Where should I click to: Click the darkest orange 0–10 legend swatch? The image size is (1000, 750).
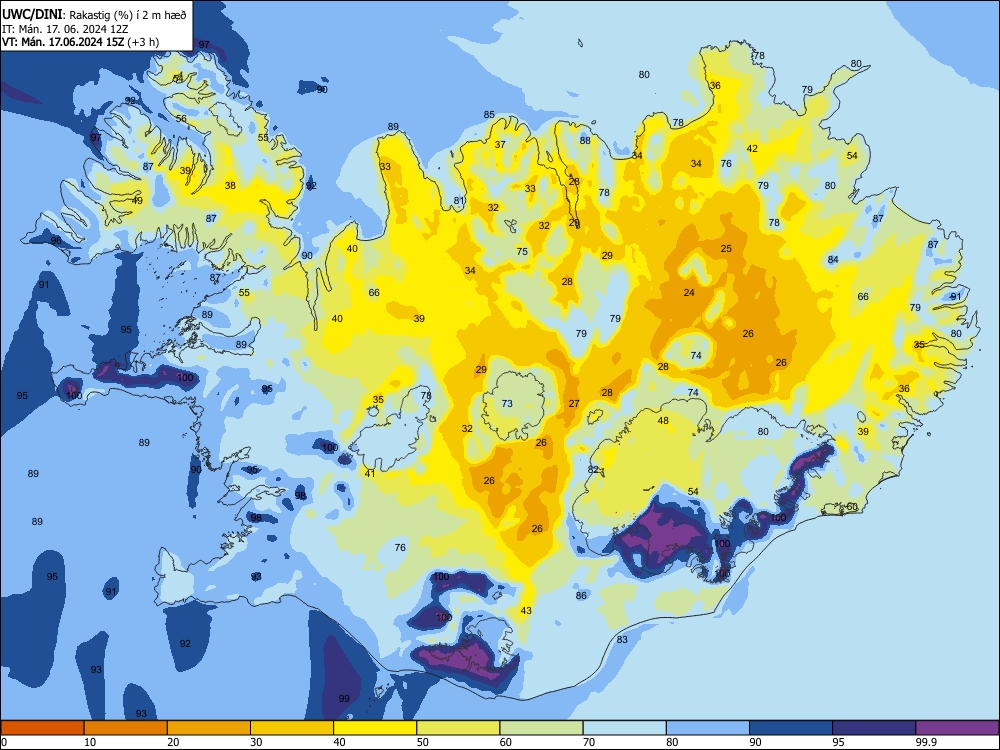coord(42,728)
